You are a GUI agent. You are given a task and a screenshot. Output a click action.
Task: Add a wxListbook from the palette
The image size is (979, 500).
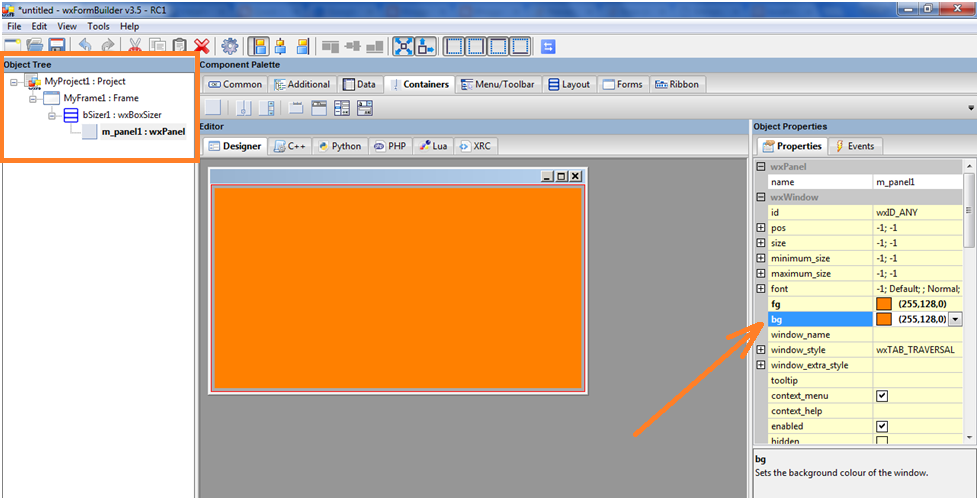(x=342, y=107)
